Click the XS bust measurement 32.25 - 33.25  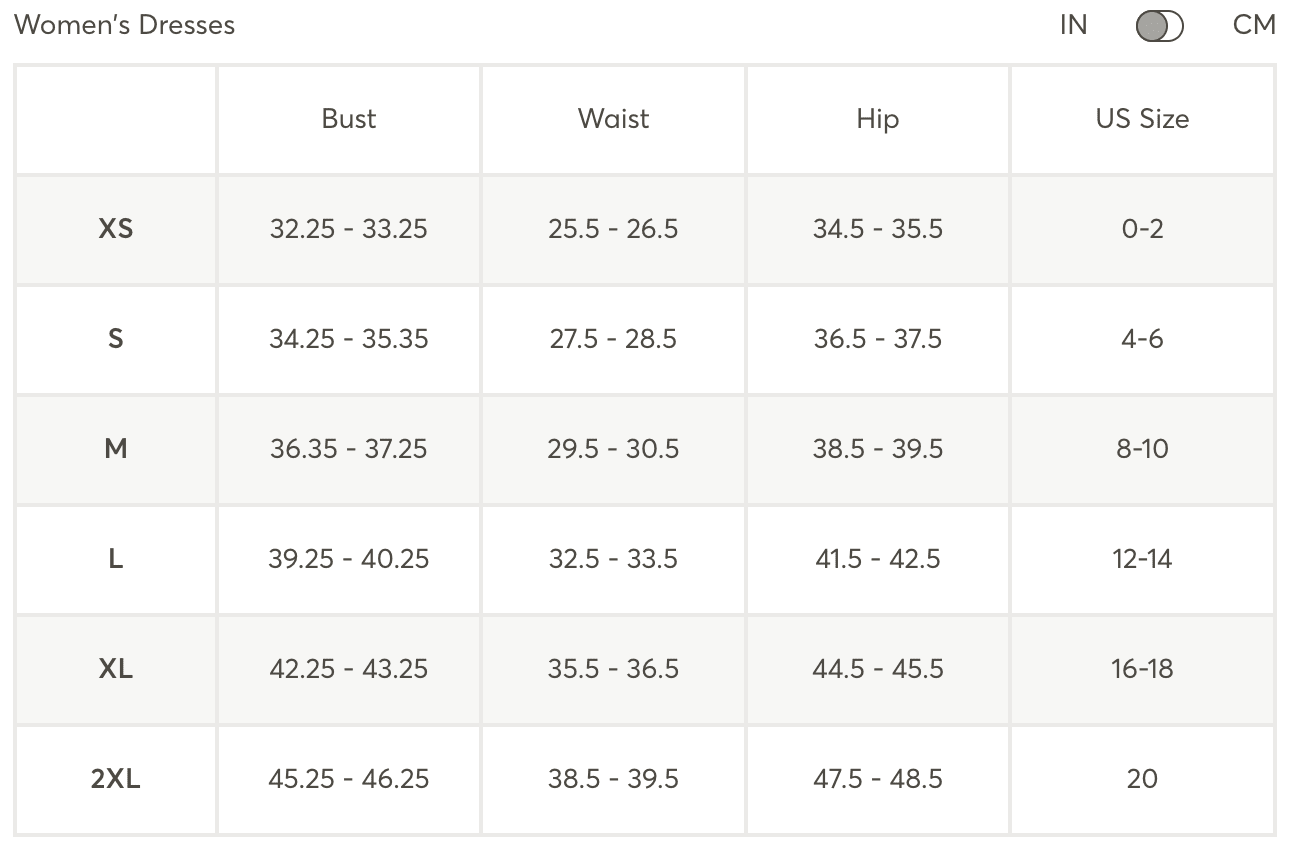pos(349,229)
